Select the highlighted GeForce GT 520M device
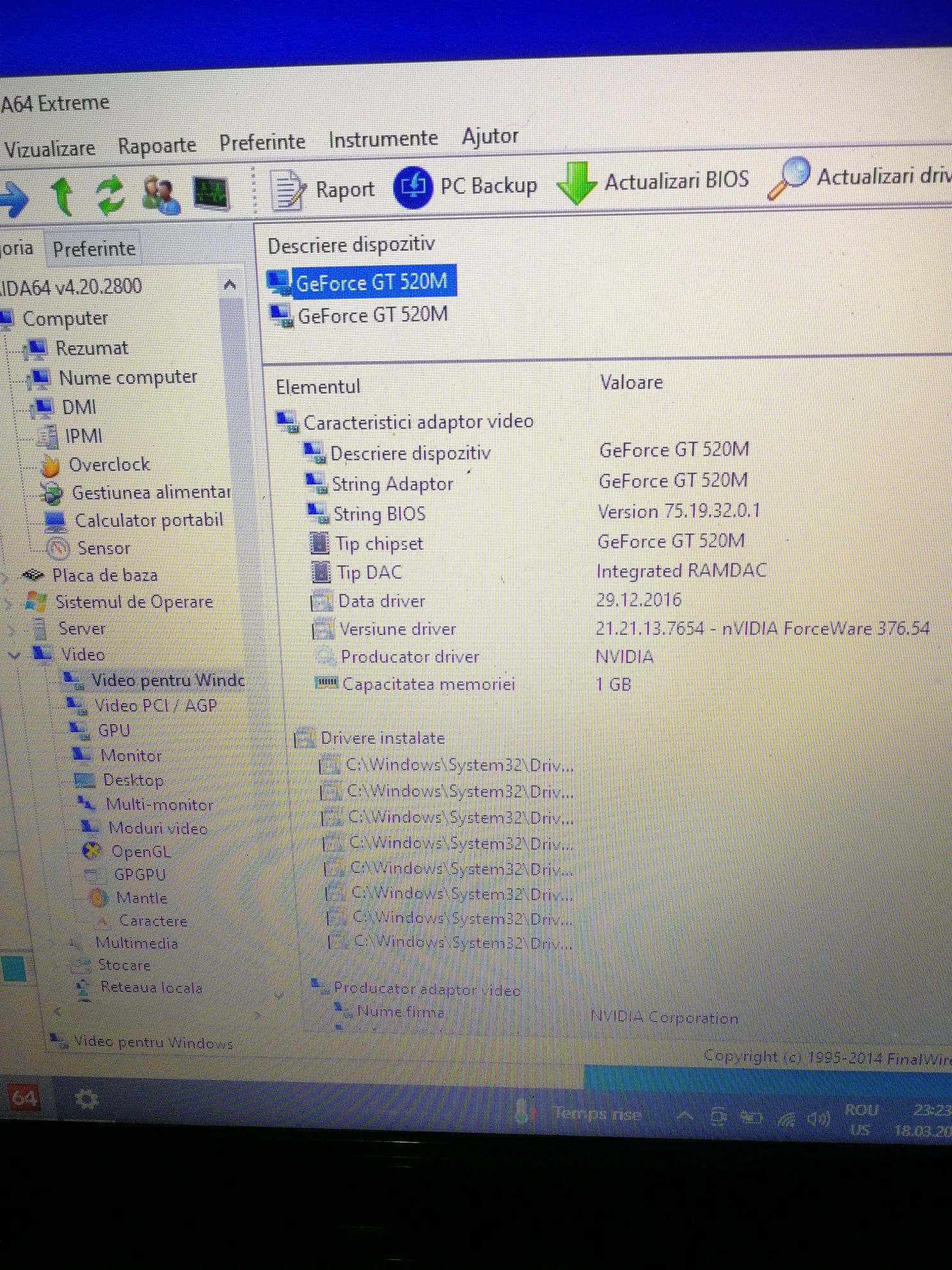The width and height of the screenshot is (952, 1270). click(361, 282)
